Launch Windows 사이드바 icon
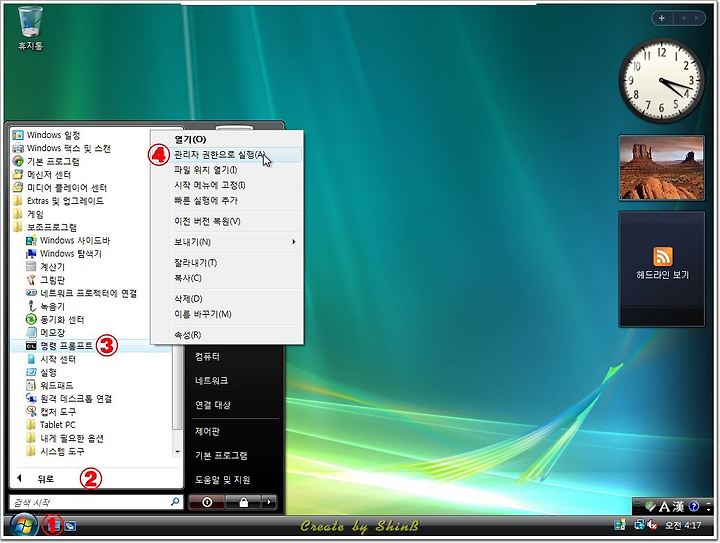 pos(31,241)
